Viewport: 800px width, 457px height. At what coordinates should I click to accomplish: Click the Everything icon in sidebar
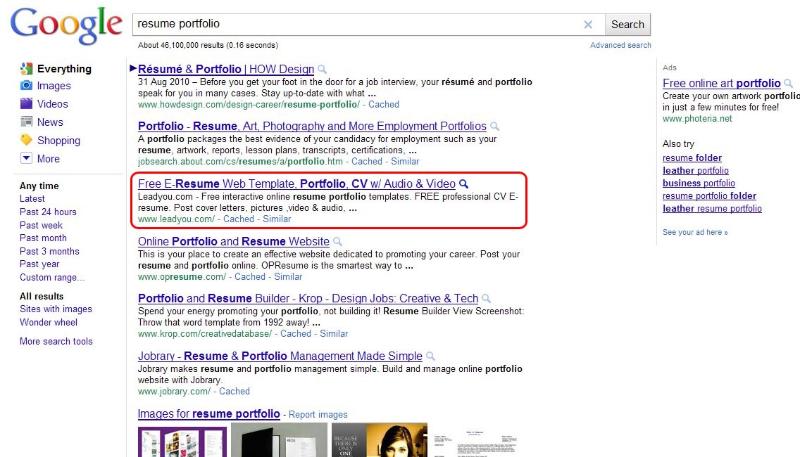pyautogui.click(x=26, y=69)
